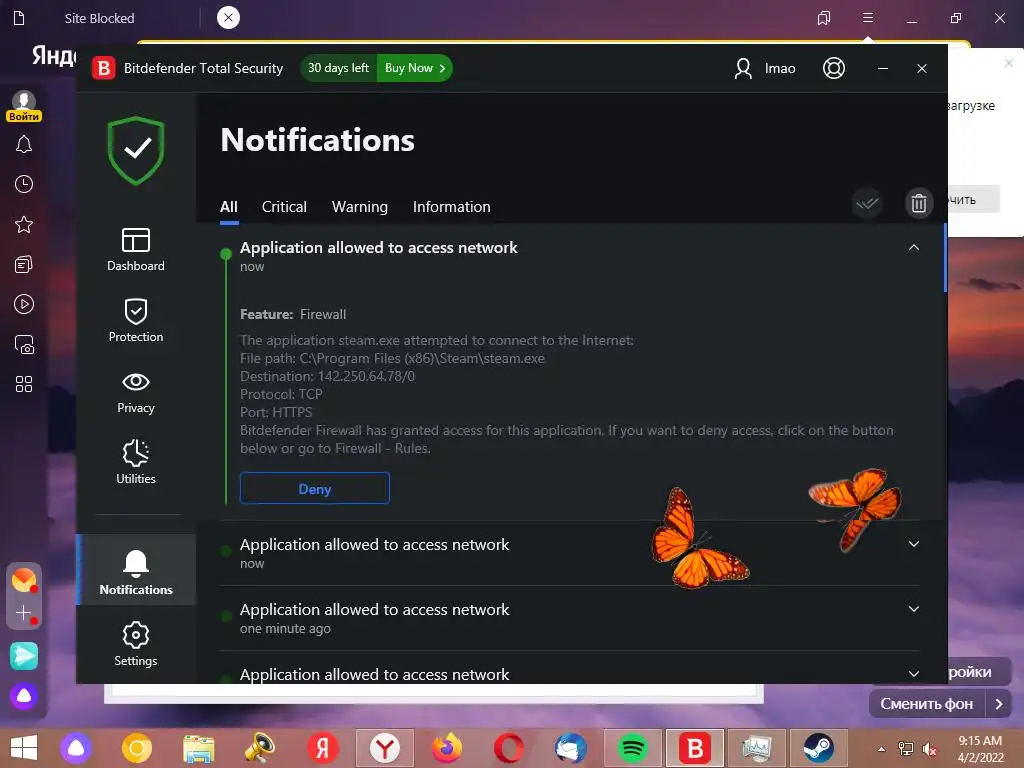Viewport: 1024px width, 768px height.
Task: Click the green shield status icon
Action: [136, 151]
